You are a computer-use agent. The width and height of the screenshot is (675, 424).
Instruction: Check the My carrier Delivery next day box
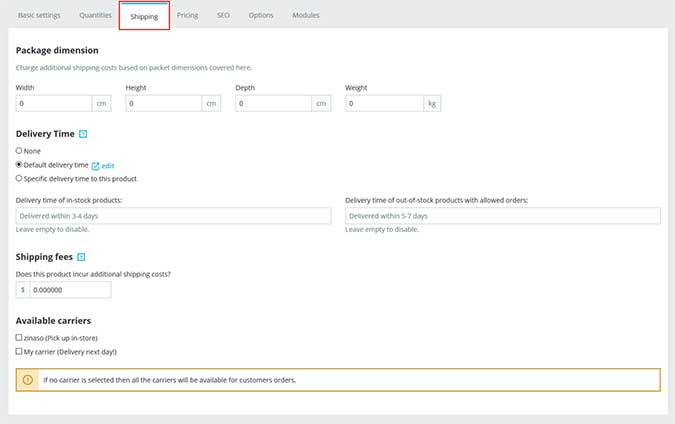coord(19,352)
